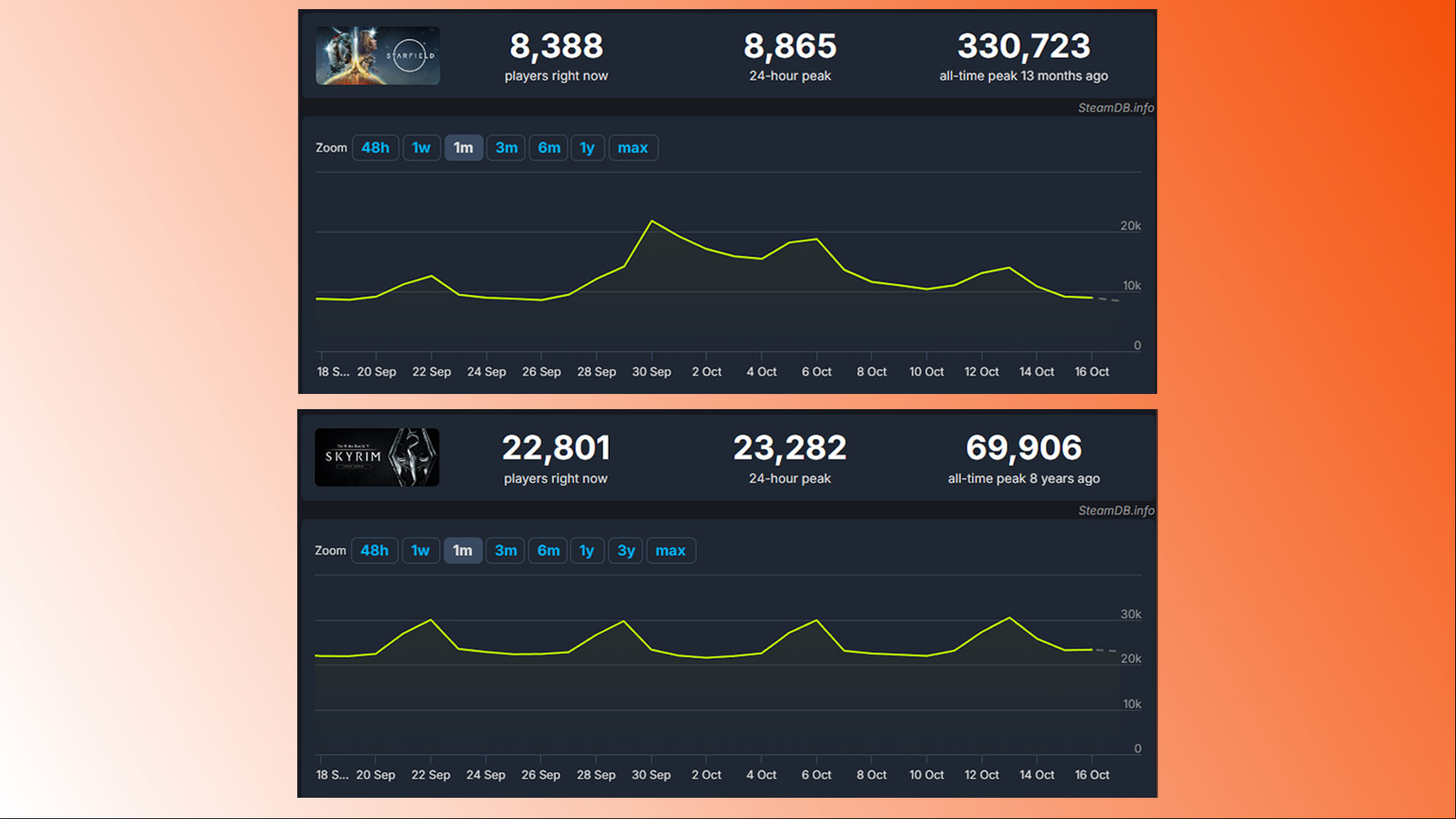Select 1w zoom on Skyrim chart

(x=421, y=551)
